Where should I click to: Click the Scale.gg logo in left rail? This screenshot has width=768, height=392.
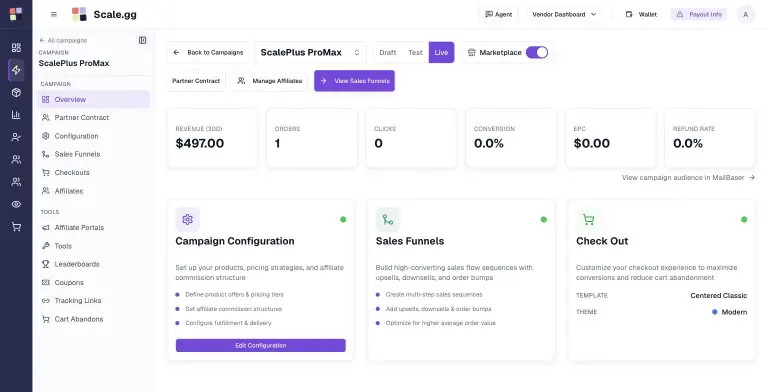(x=16, y=14)
